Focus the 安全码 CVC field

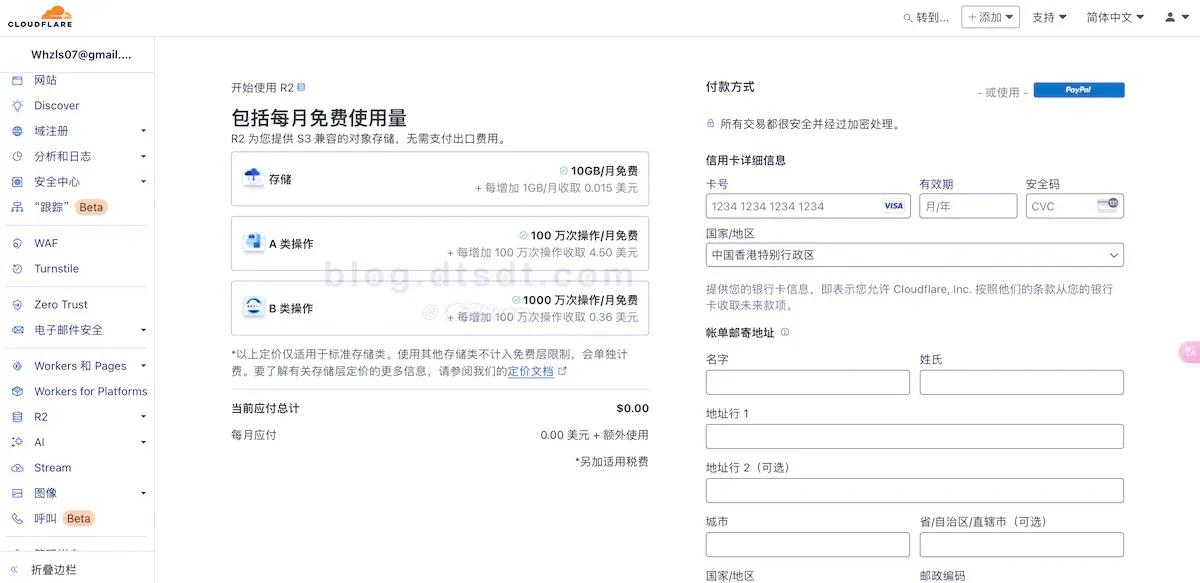pos(1075,206)
